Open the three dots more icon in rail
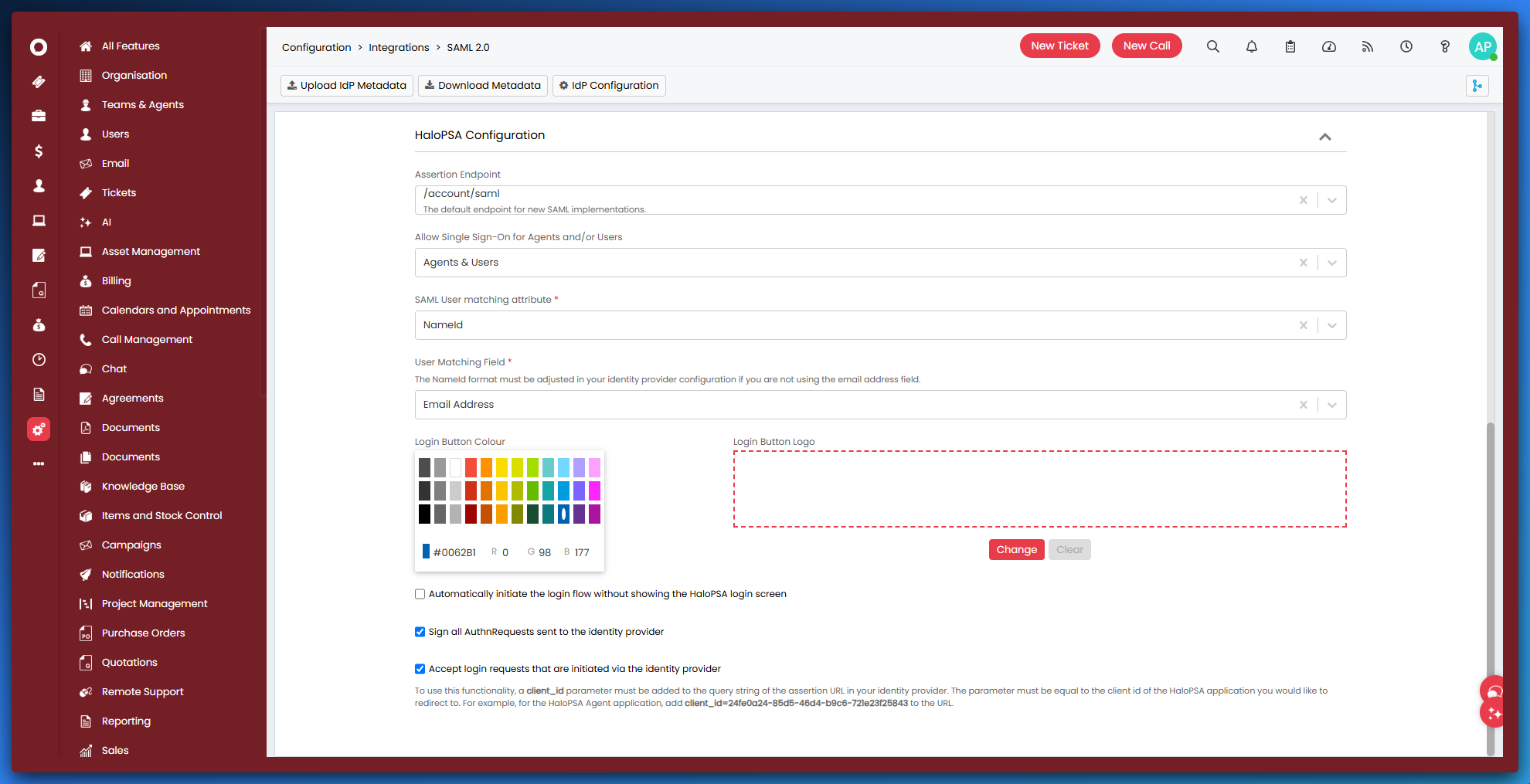This screenshot has width=1530, height=784. tap(39, 463)
